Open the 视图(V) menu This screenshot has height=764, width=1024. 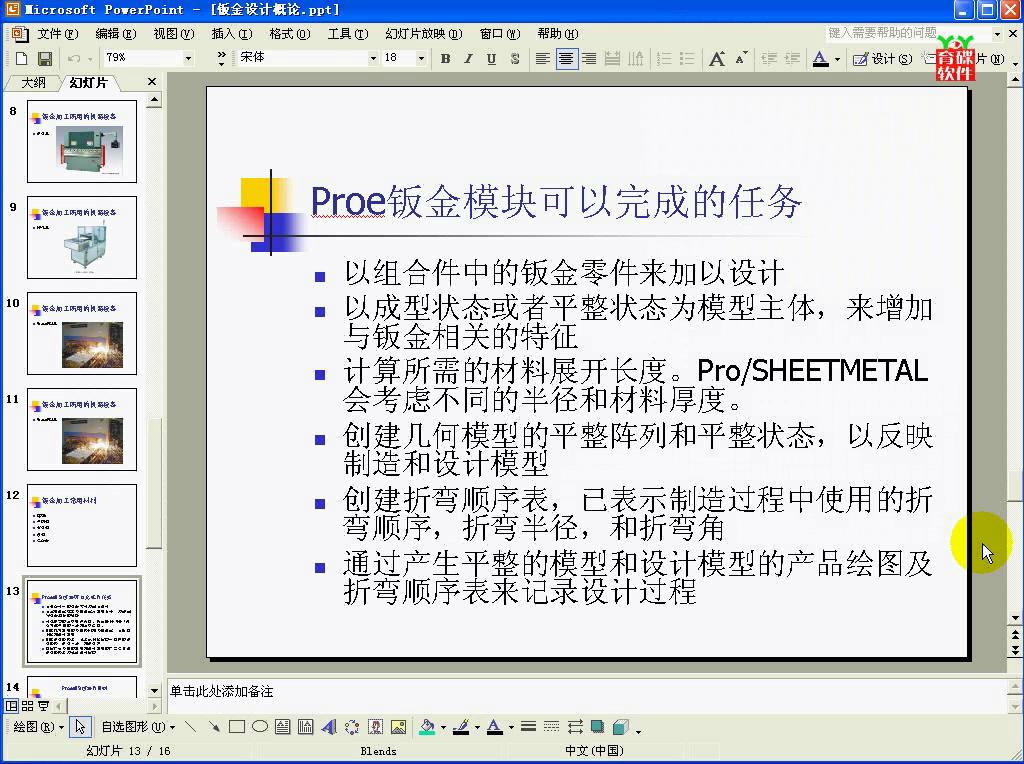click(x=174, y=33)
